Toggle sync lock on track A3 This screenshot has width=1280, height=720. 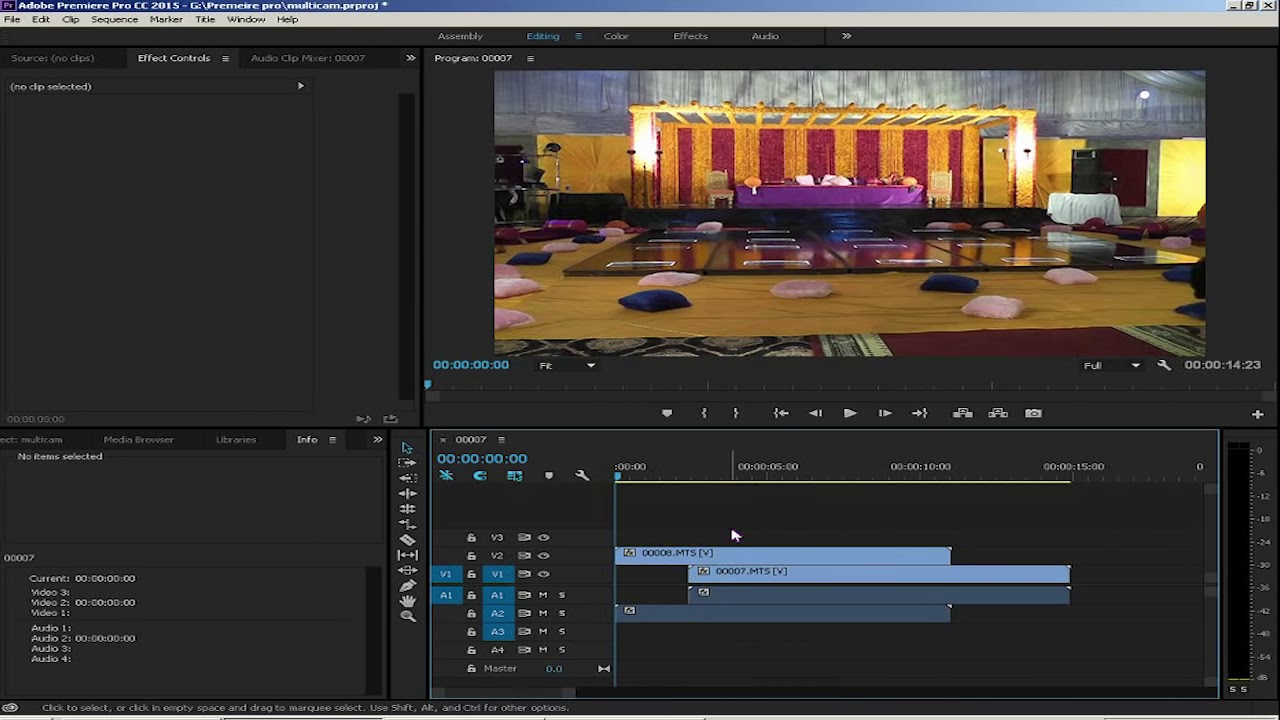click(524, 631)
